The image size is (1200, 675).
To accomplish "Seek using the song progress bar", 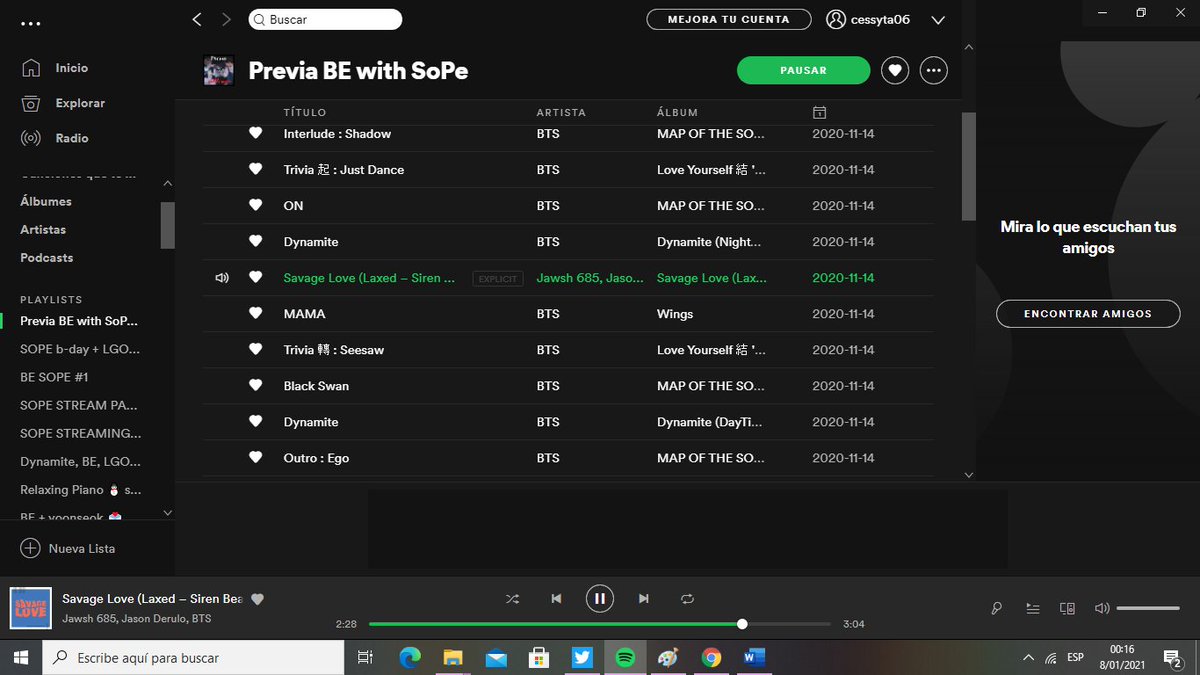I will point(599,624).
